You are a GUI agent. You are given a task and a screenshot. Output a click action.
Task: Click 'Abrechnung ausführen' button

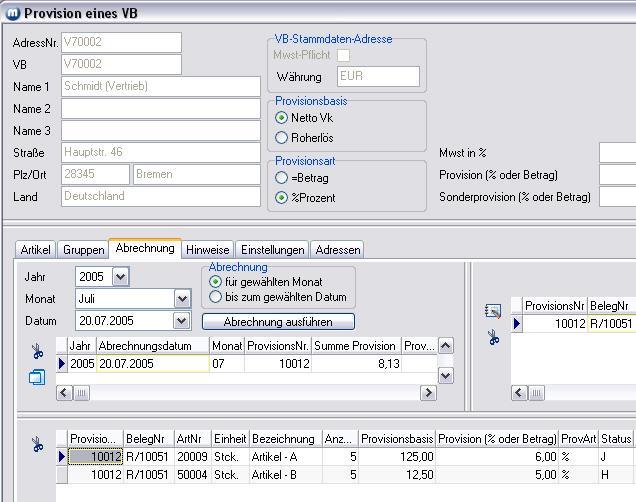(279, 322)
